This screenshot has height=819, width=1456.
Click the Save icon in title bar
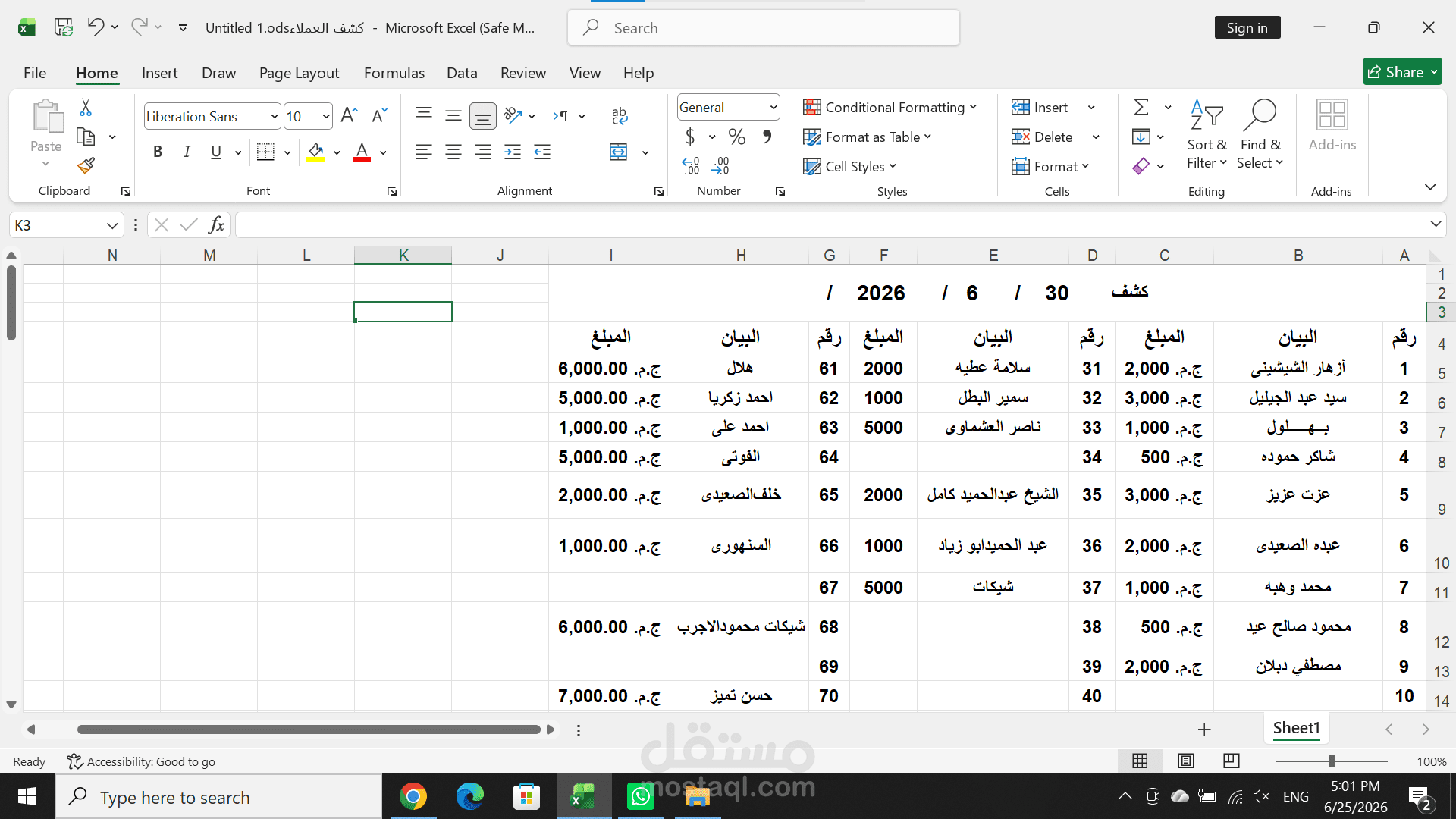coord(64,27)
